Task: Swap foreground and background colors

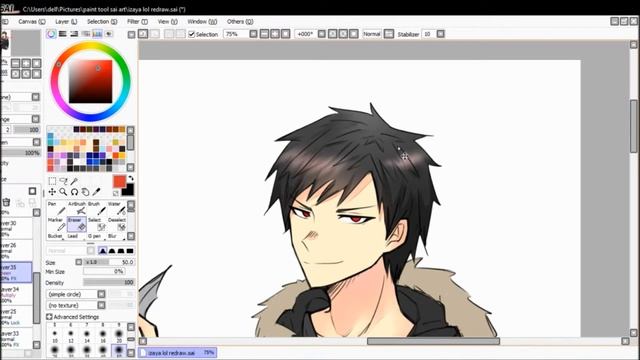Action: [131, 178]
